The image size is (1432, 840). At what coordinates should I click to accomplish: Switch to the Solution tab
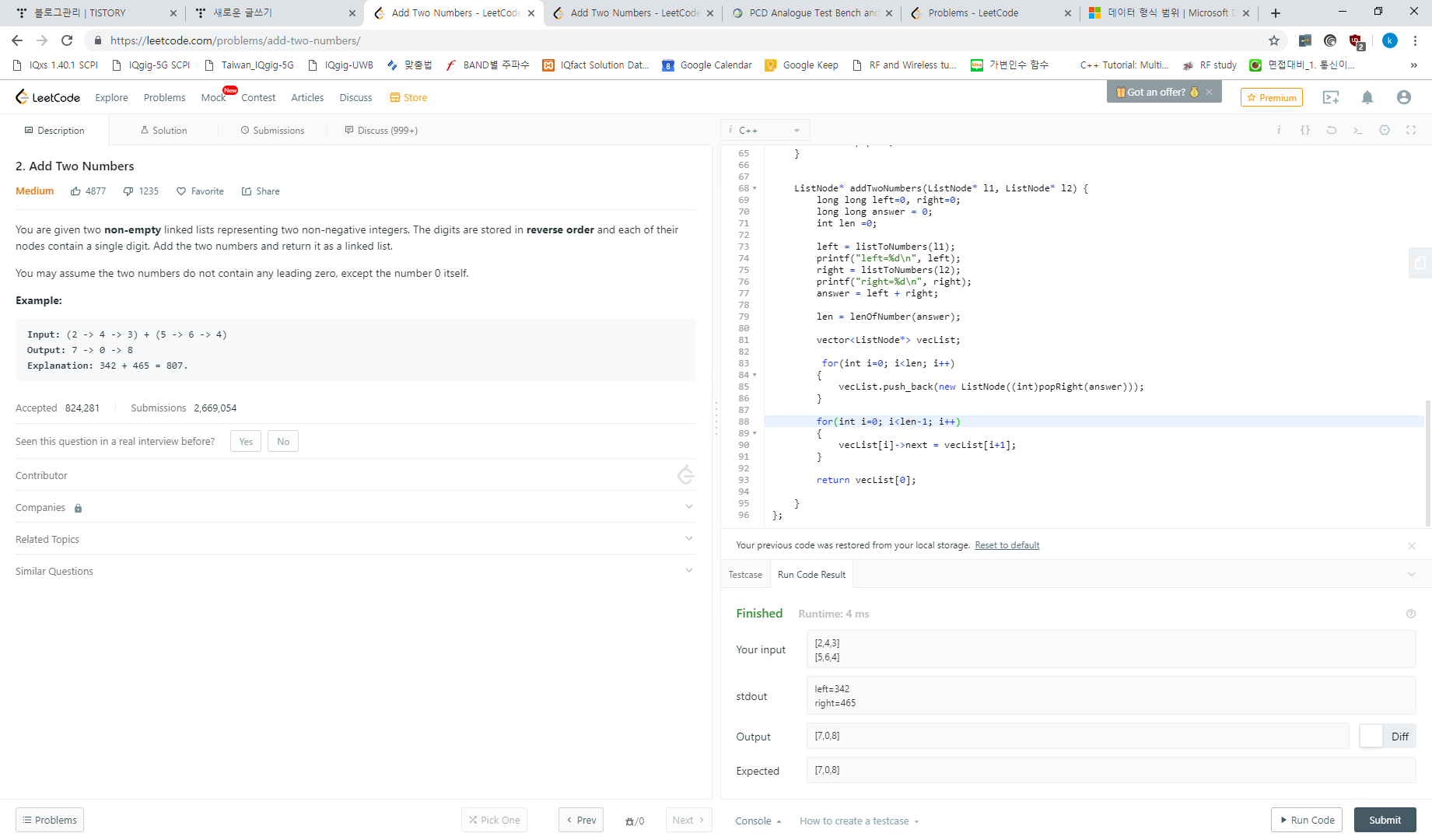(x=163, y=130)
